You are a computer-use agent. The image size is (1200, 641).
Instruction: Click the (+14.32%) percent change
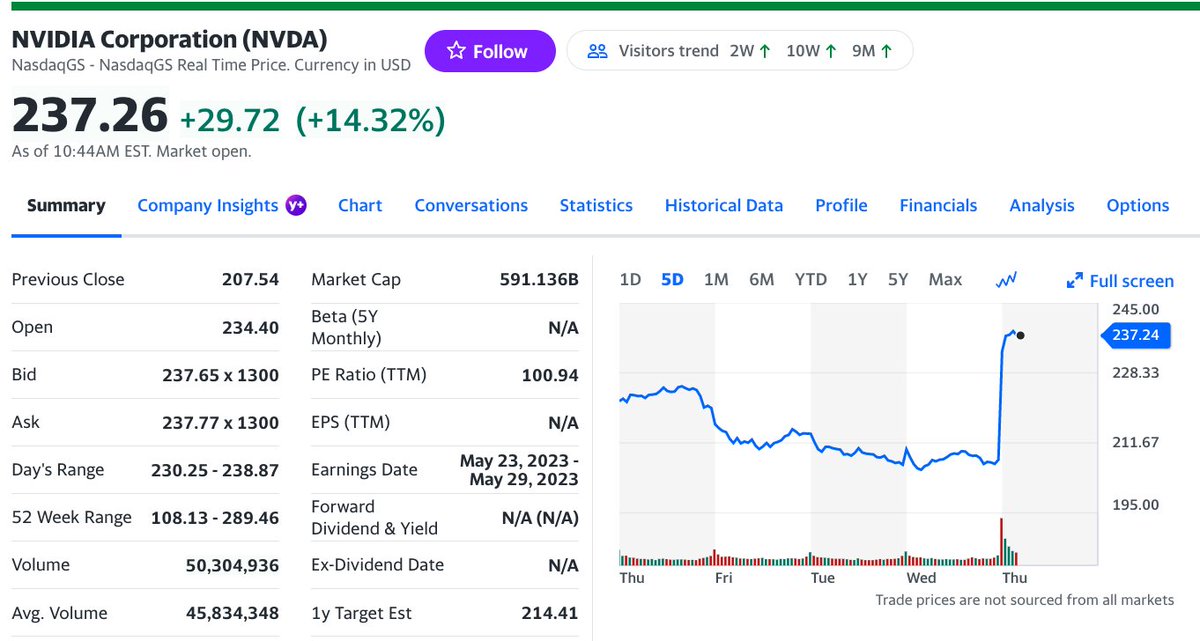coord(370,120)
